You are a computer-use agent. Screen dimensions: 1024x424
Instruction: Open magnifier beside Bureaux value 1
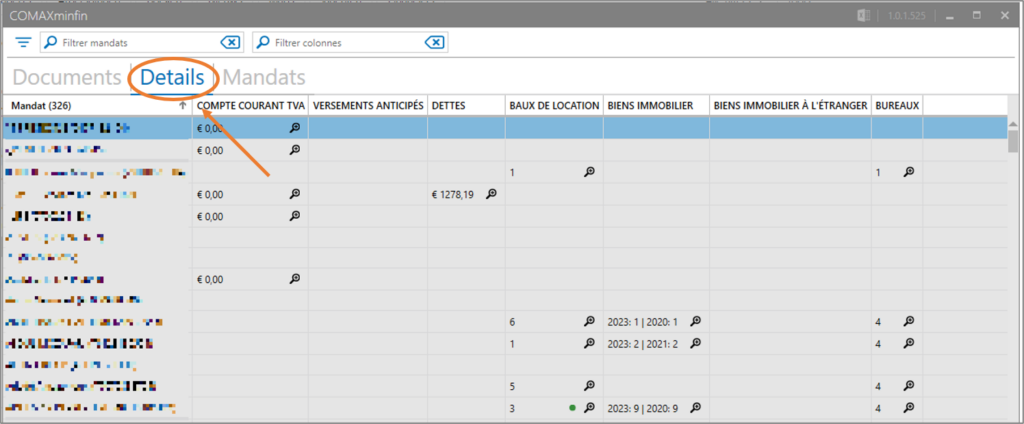909,172
